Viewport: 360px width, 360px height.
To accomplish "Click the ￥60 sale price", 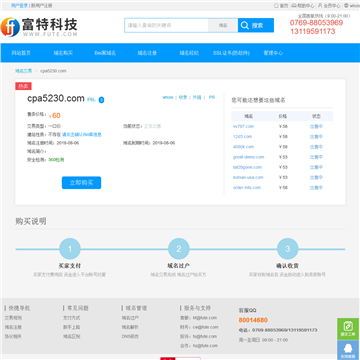I will click(x=55, y=116).
